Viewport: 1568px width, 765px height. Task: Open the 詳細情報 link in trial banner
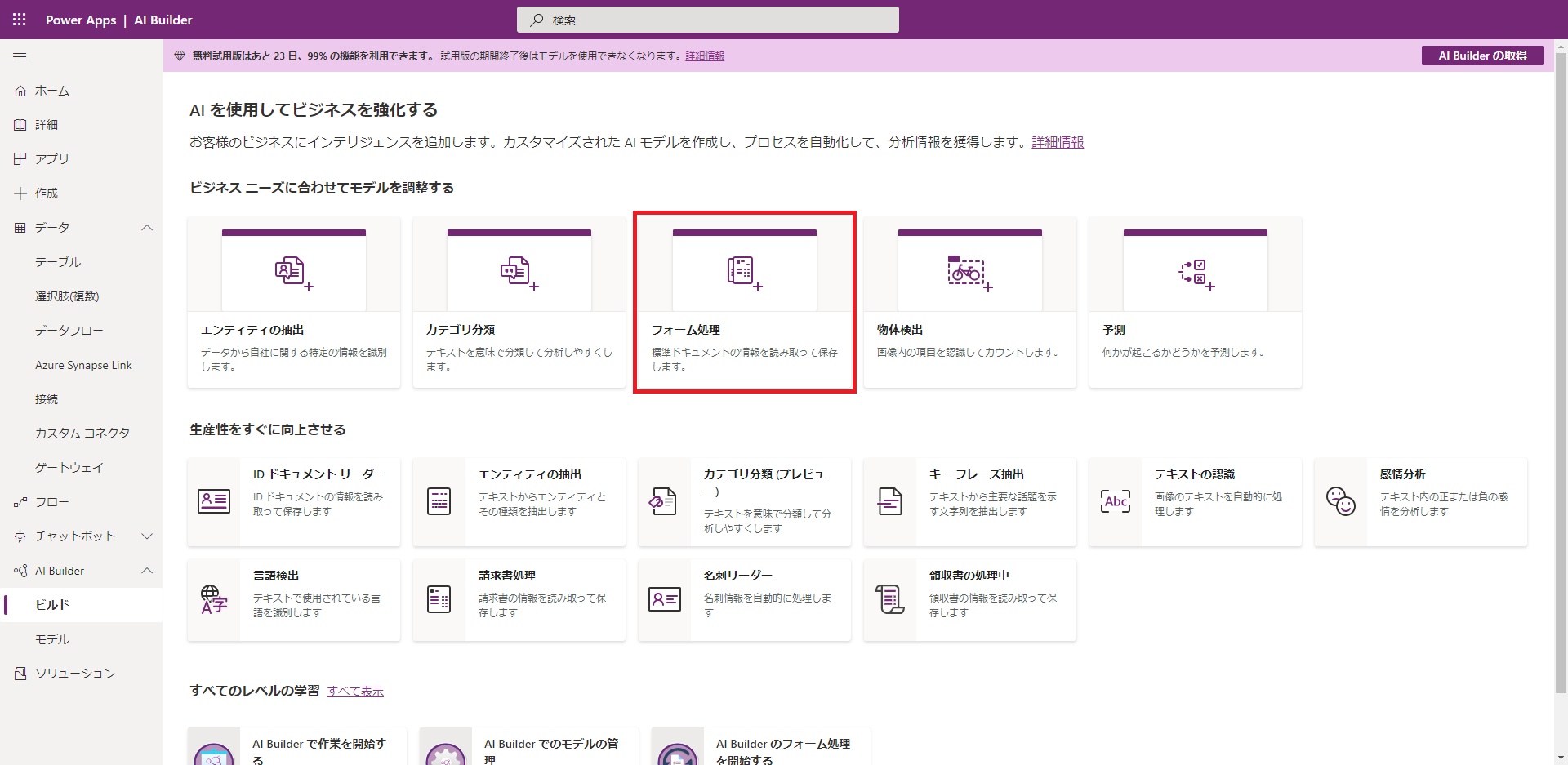point(705,56)
